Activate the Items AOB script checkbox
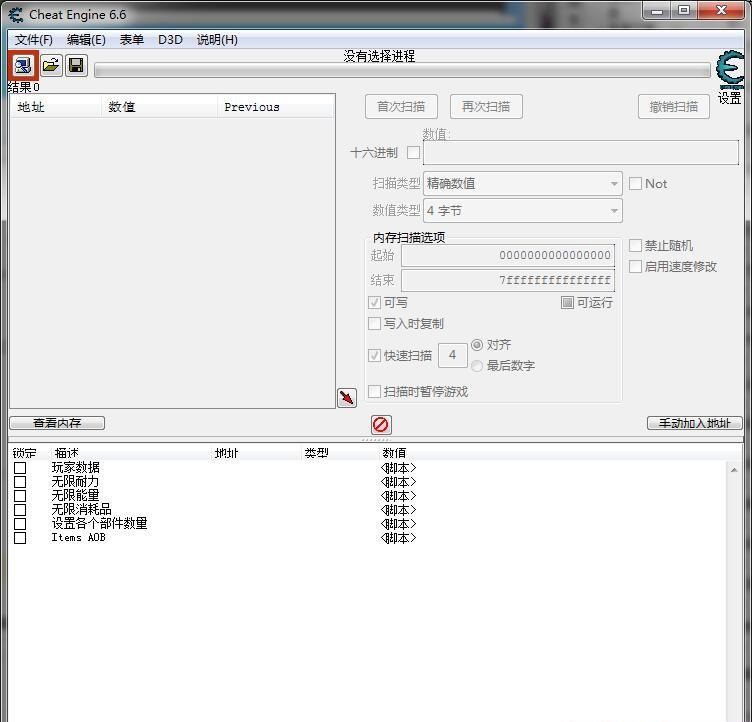Screen dimensions: 752x722 (x=20, y=538)
